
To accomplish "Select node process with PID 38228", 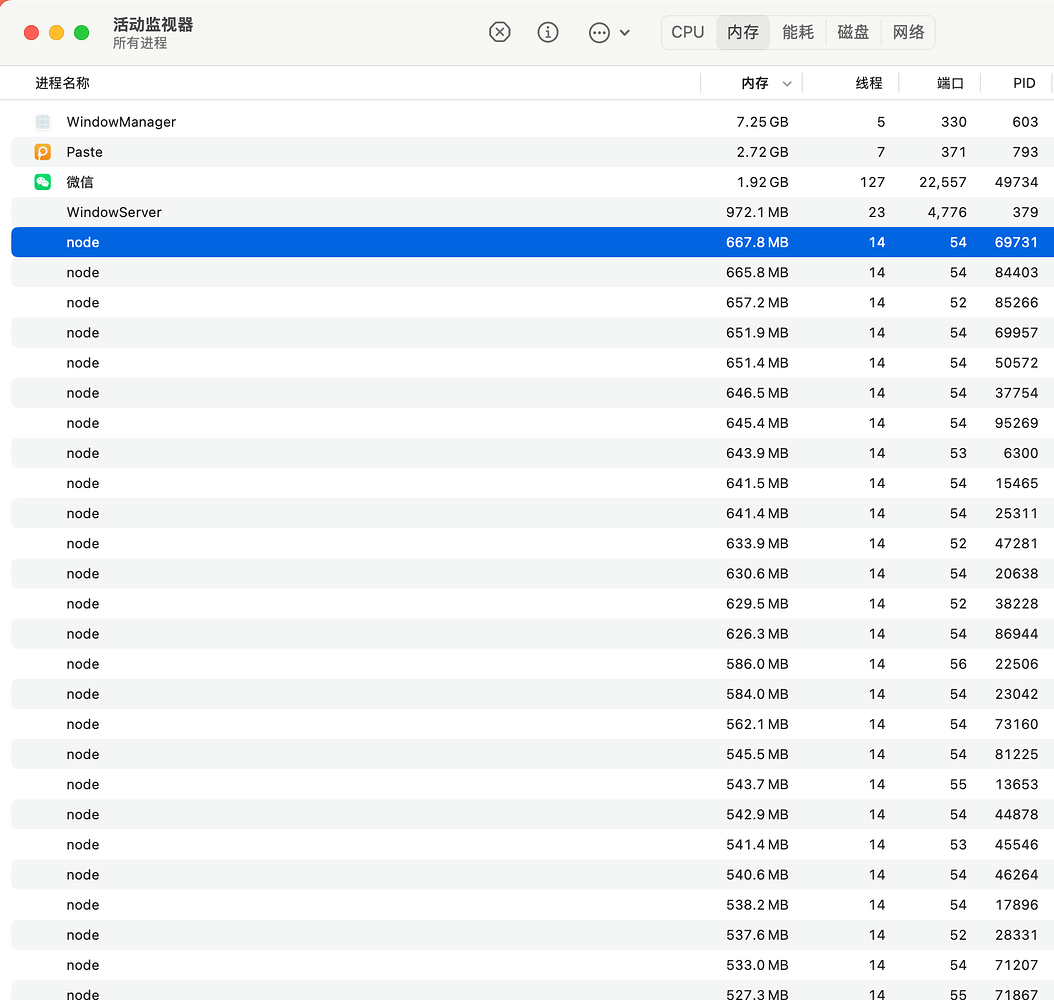I will click(x=532, y=603).
